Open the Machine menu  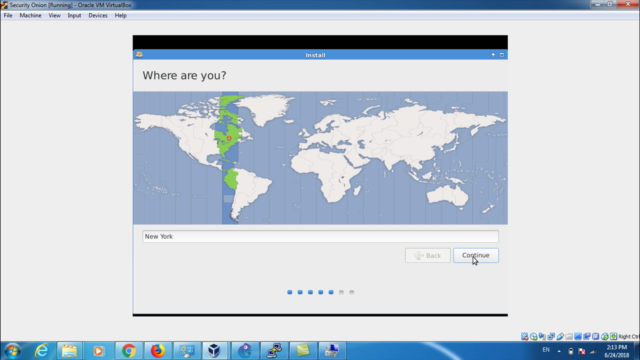(30, 16)
